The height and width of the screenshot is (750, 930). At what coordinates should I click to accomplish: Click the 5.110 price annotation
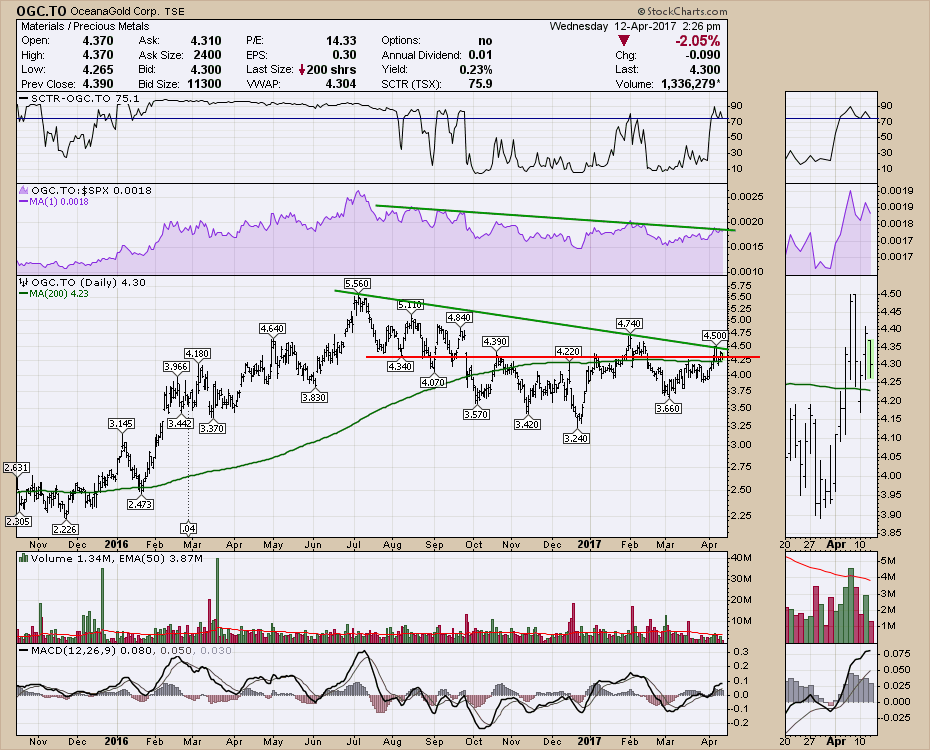(410, 305)
